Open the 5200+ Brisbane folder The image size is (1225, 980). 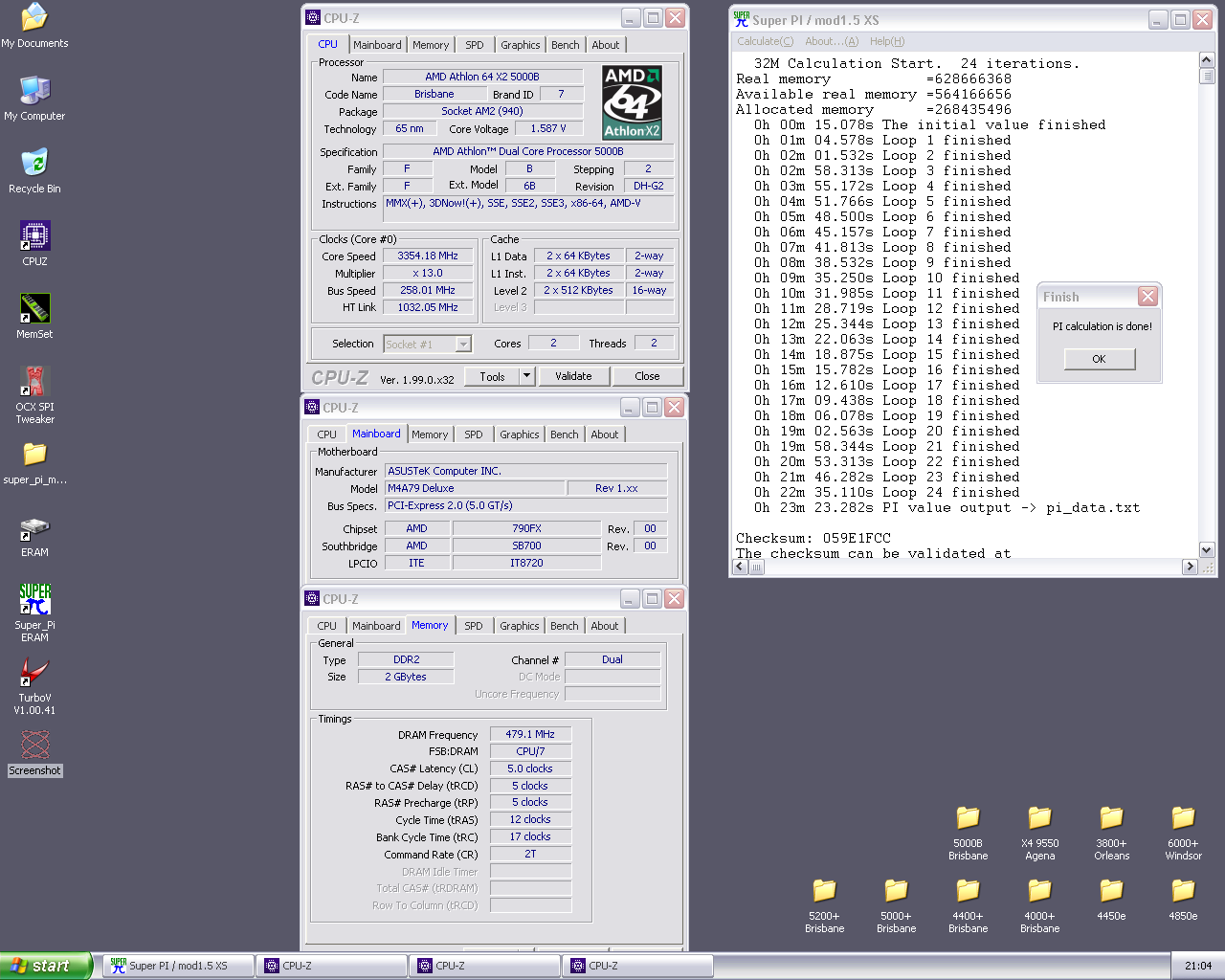[824, 904]
